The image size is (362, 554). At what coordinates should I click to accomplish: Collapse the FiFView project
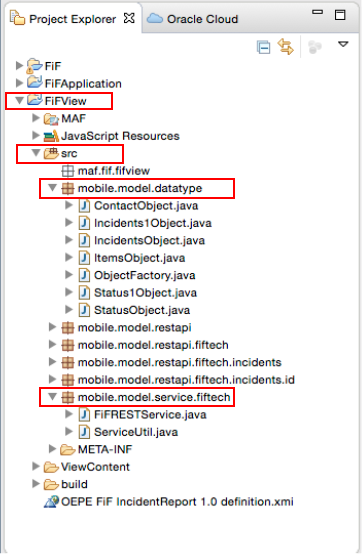[x=19, y=101]
